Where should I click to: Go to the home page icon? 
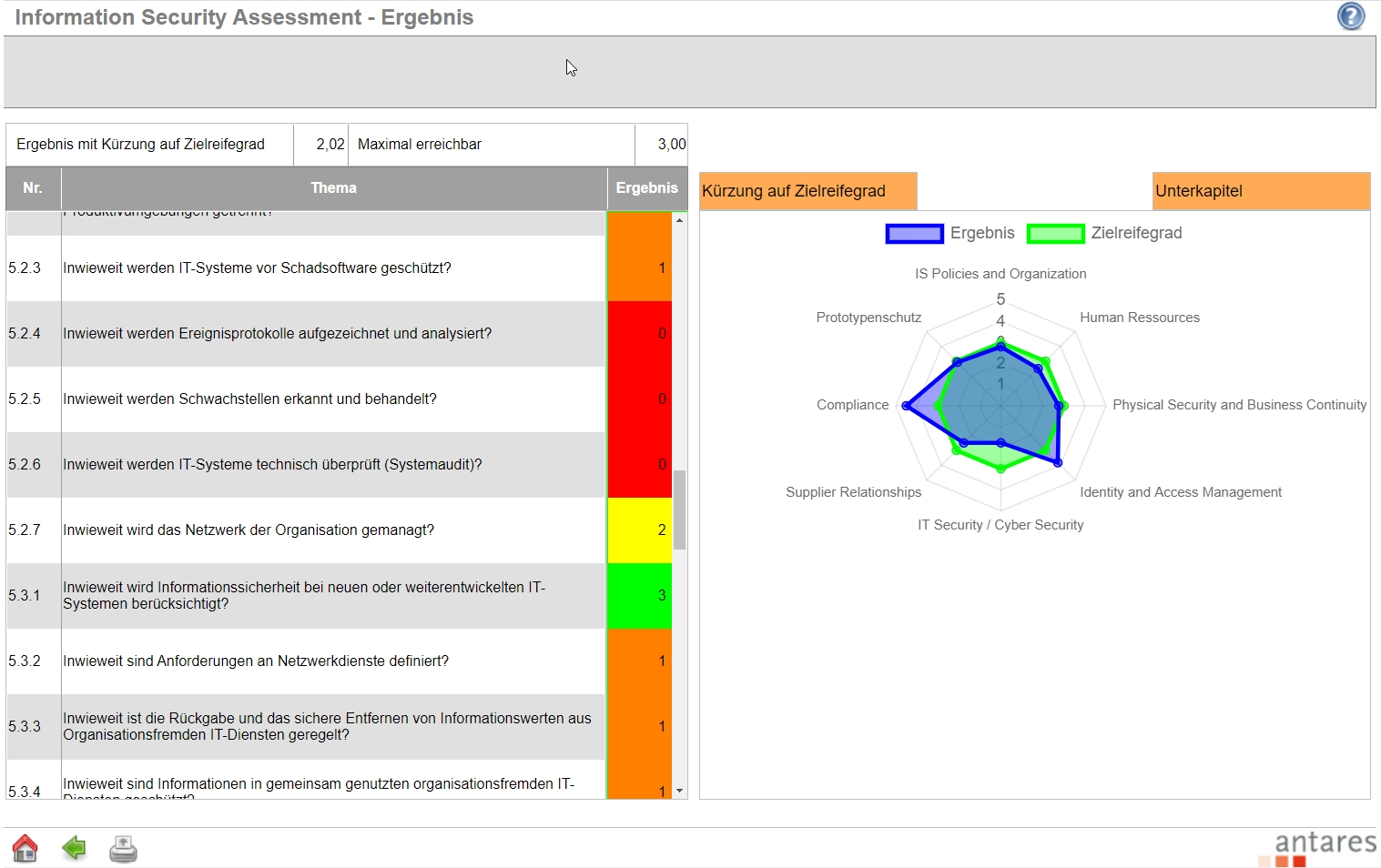pos(25,848)
